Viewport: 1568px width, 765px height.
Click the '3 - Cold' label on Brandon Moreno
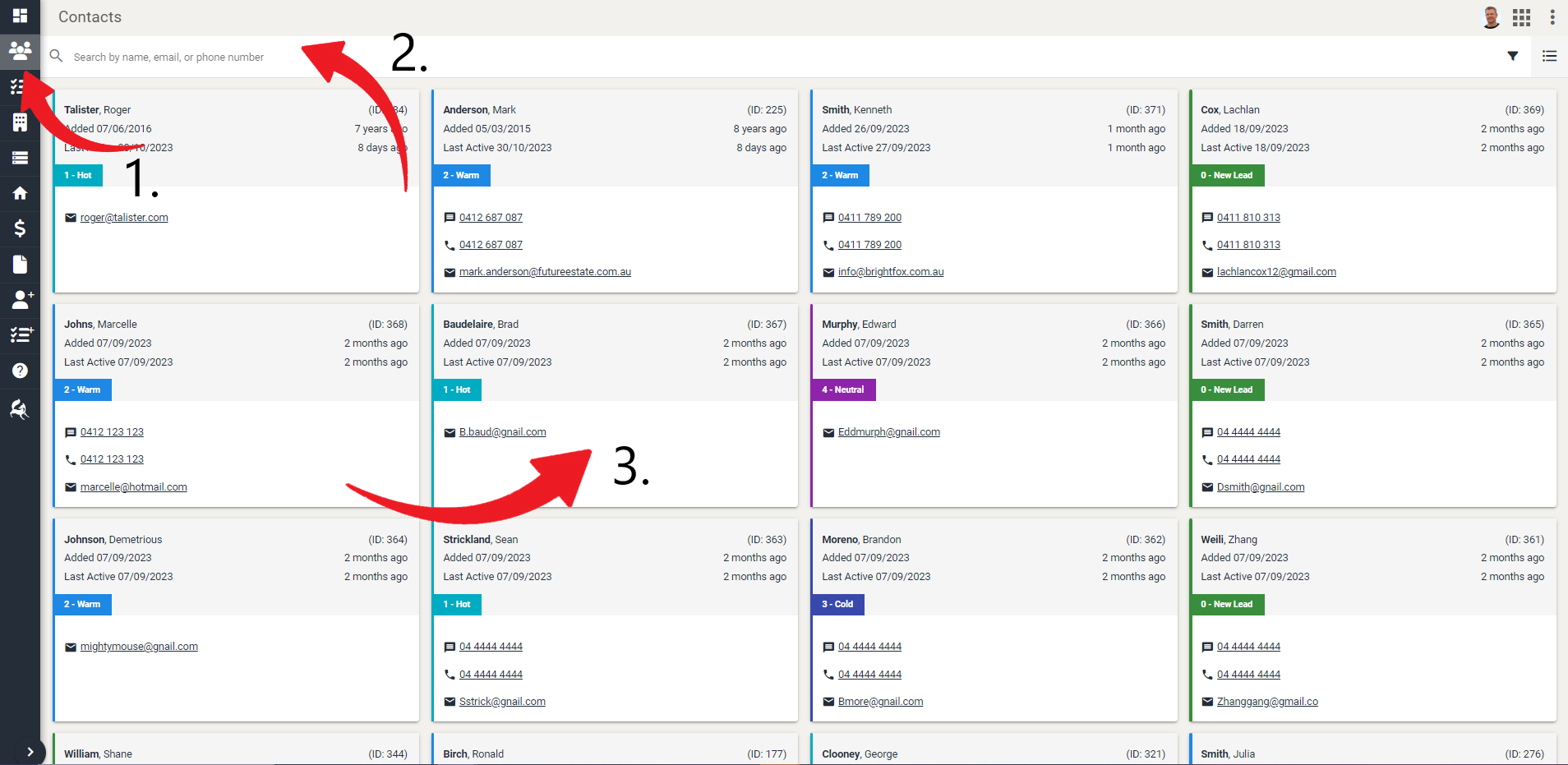coord(837,604)
